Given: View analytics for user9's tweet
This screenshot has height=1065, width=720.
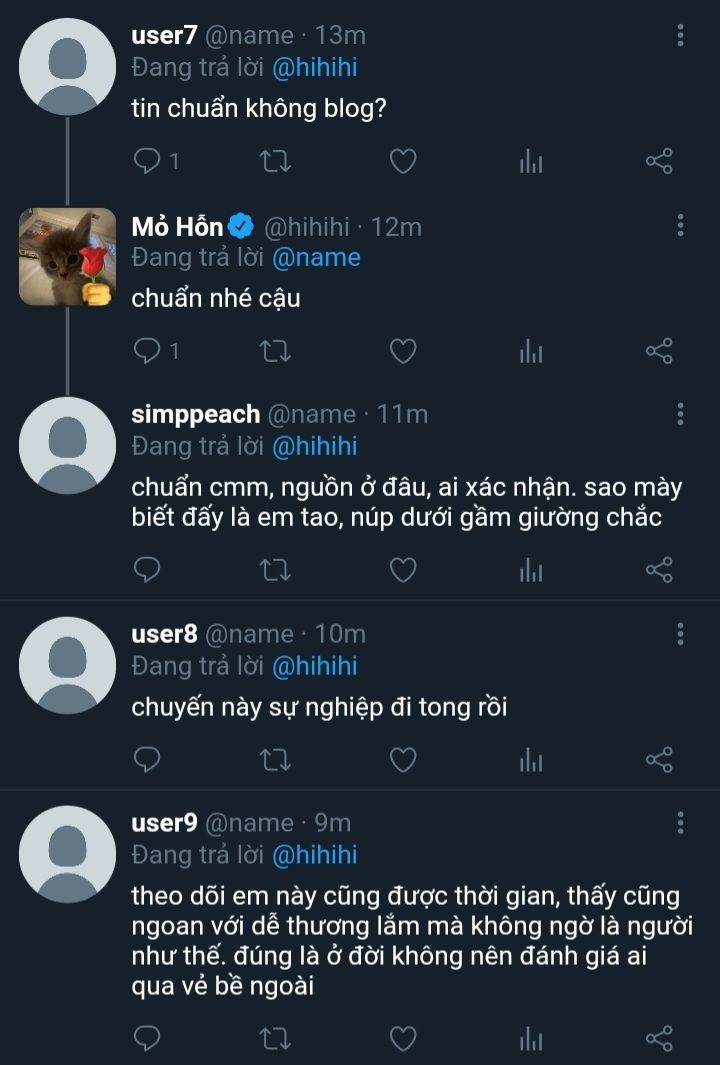Looking at the screenshot, I should point(531,1040).
